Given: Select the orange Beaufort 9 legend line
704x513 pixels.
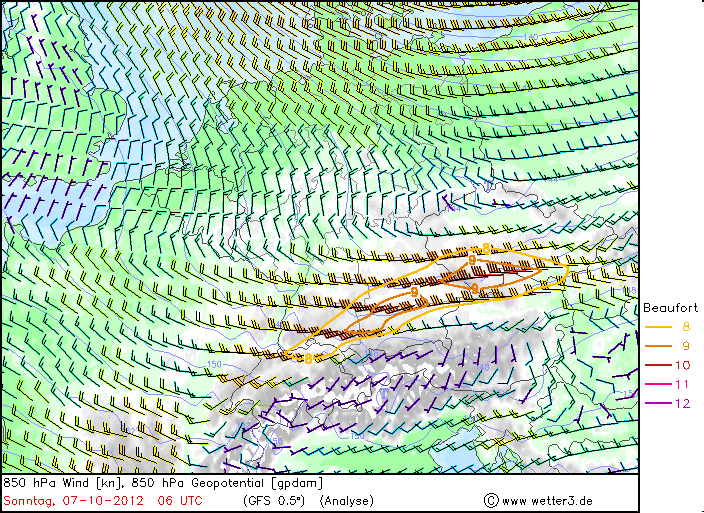Looking at the screenshot, I should click(658, 346).
